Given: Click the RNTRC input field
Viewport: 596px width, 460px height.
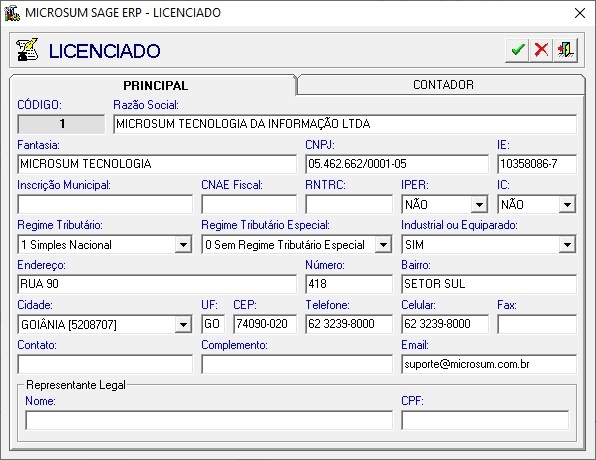Looking at the screenshot, I should [349, 205].
